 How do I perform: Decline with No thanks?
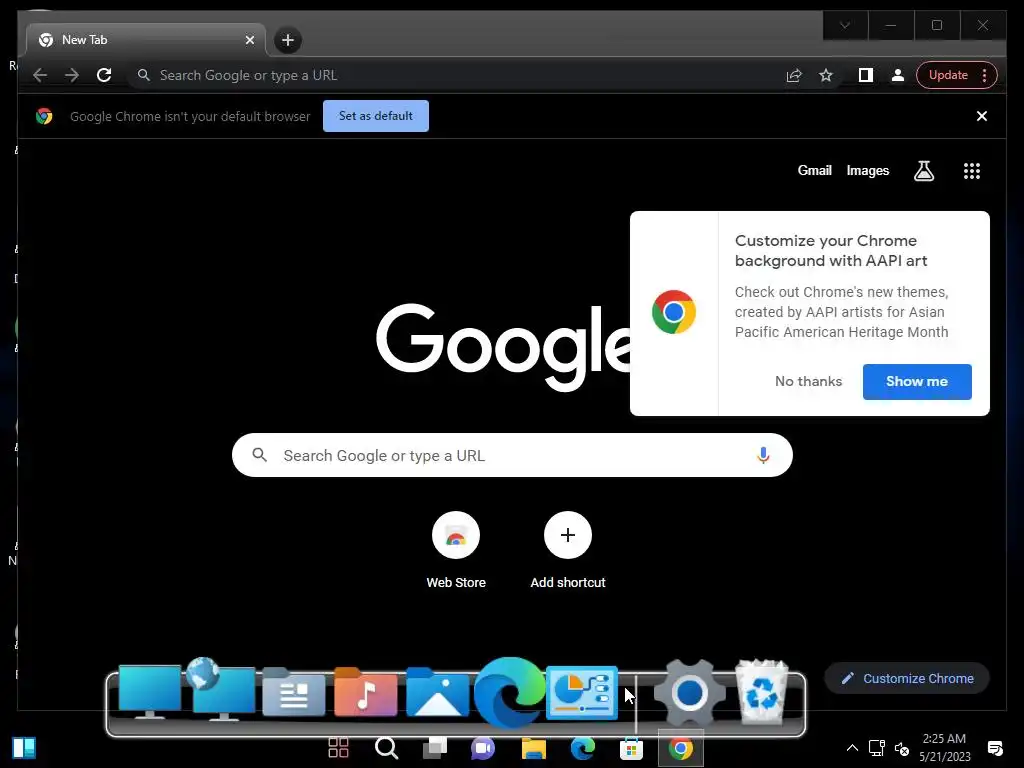(x=808, y=381)
